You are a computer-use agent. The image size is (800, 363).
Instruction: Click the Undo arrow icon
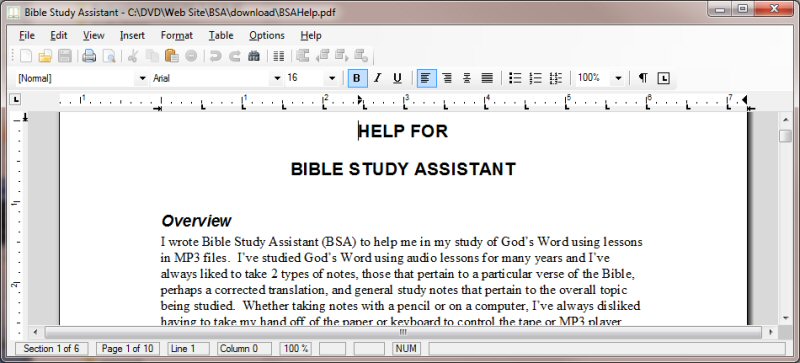tap(216, 56)
